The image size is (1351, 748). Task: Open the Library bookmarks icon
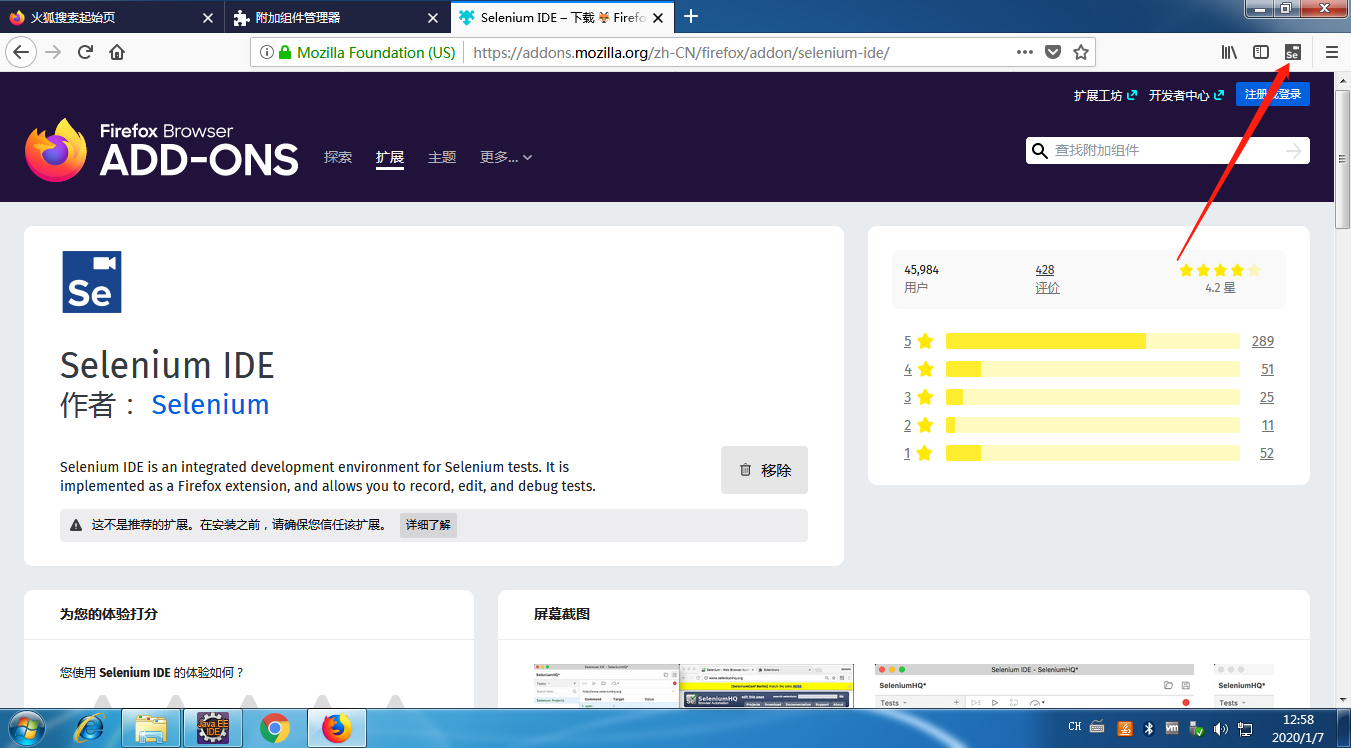pos(1230,52)
